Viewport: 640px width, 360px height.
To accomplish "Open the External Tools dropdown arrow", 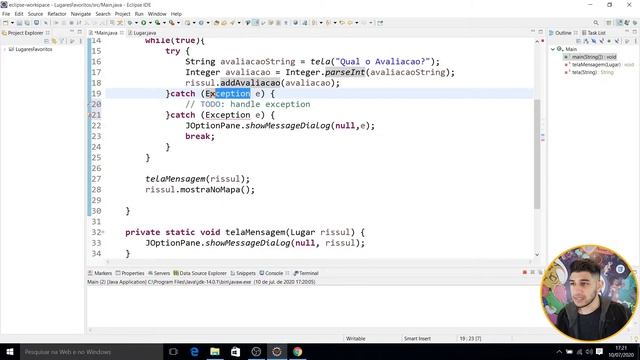I will tap(178, 23).
